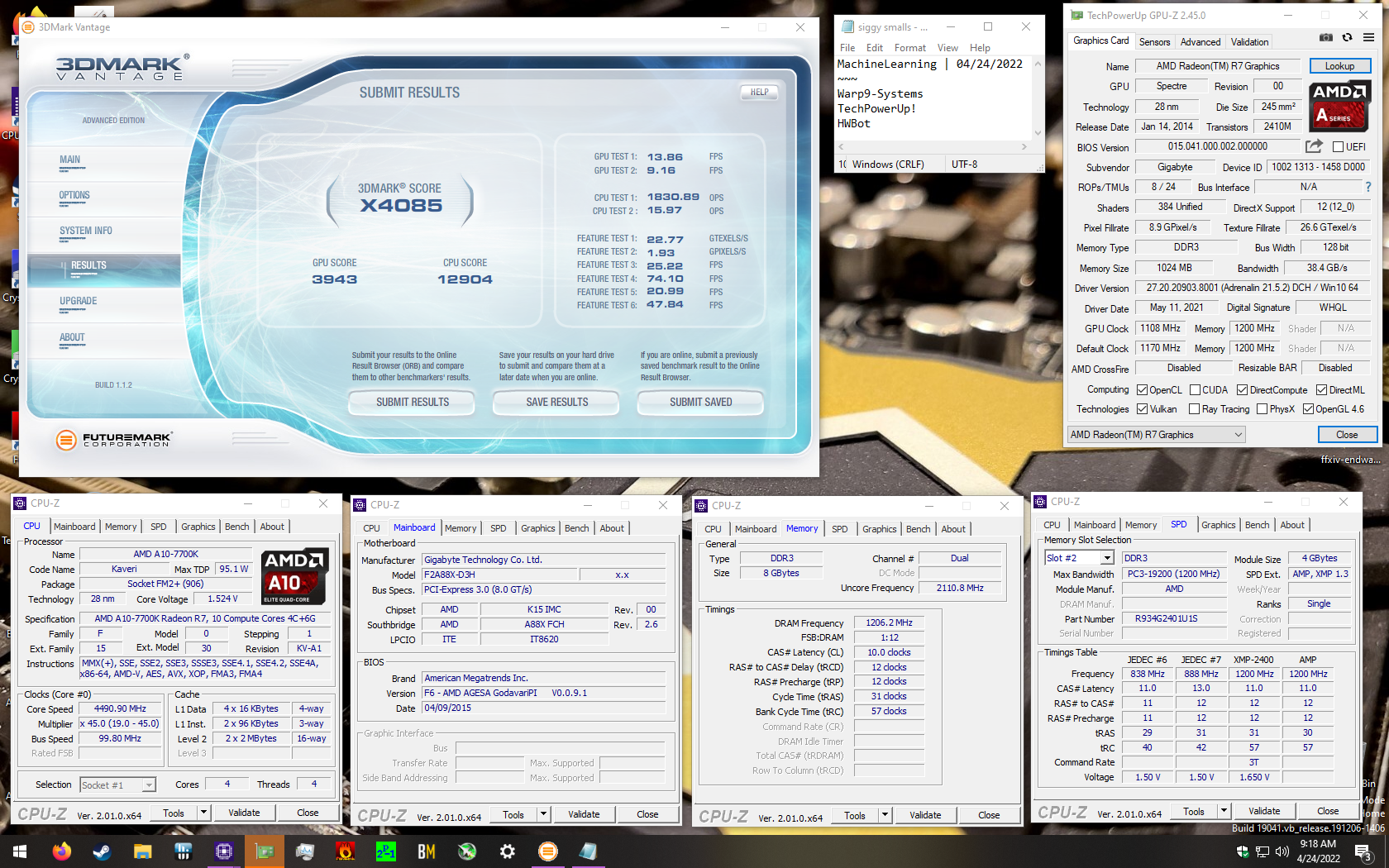Open the green Prime95 taskbar icon
1389x868 pixels.
(x=386, y=851)
